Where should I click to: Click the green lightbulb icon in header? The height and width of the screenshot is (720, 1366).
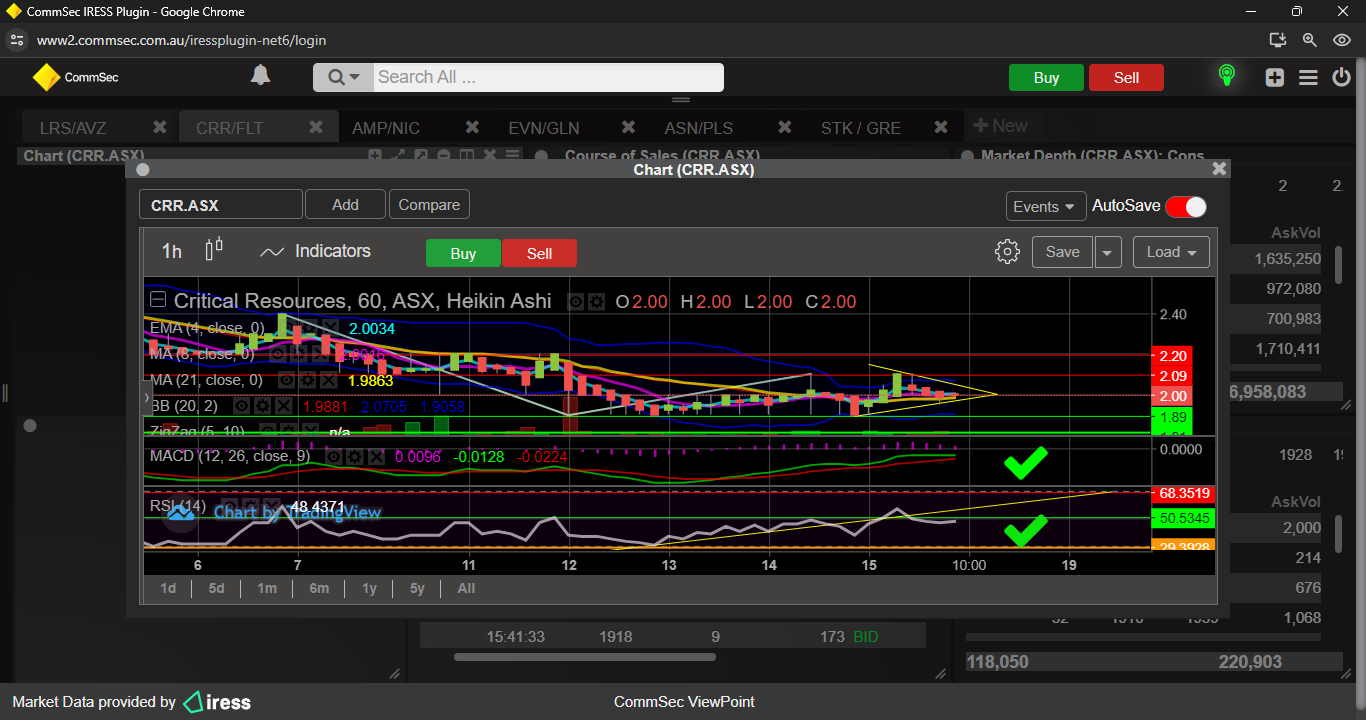1226,76
